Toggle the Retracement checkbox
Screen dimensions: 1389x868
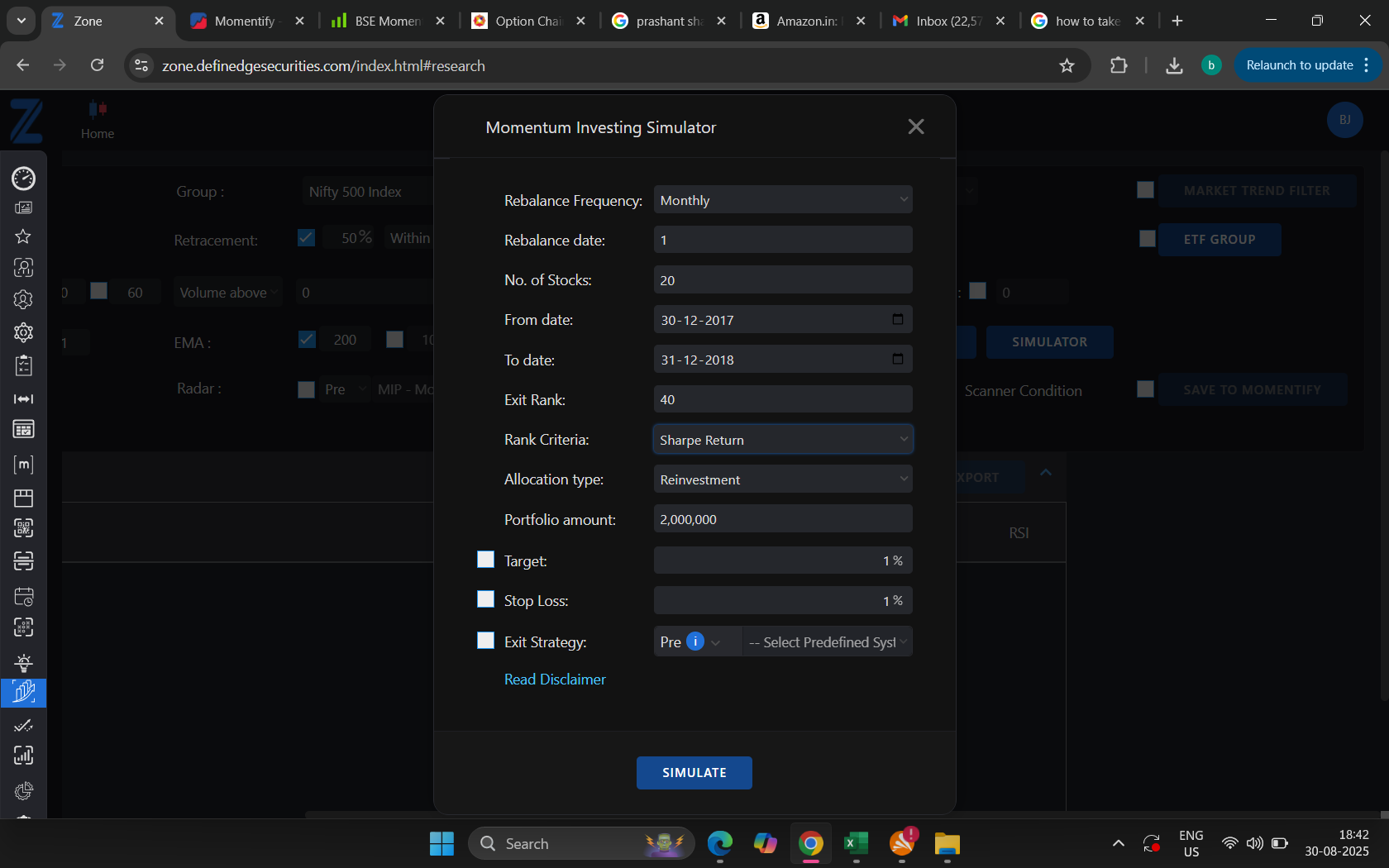(306, 238)
